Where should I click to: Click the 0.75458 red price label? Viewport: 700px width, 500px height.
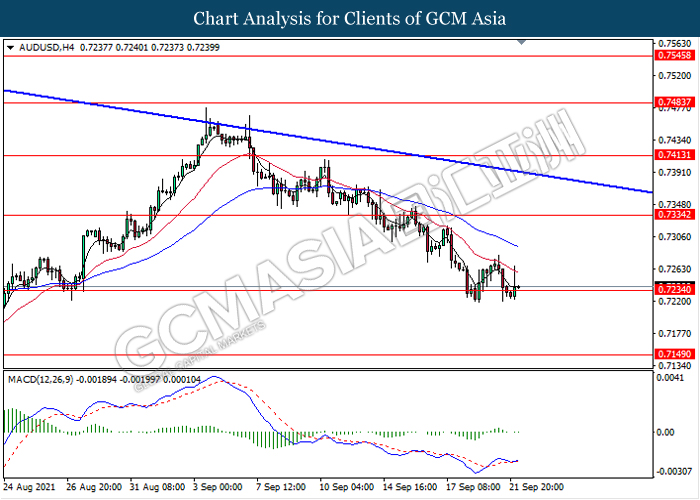(x=675, y=55)
